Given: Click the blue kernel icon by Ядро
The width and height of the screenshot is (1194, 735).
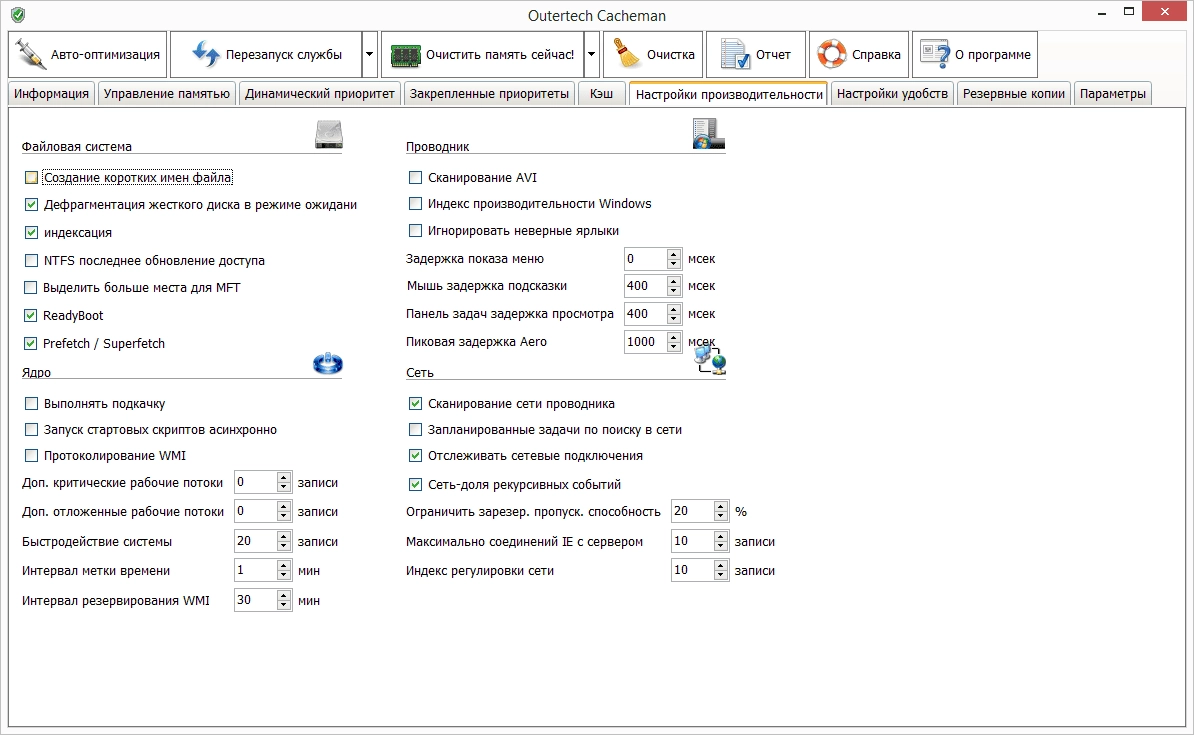Looking at the screenshot, I should [x=328, y=363].
